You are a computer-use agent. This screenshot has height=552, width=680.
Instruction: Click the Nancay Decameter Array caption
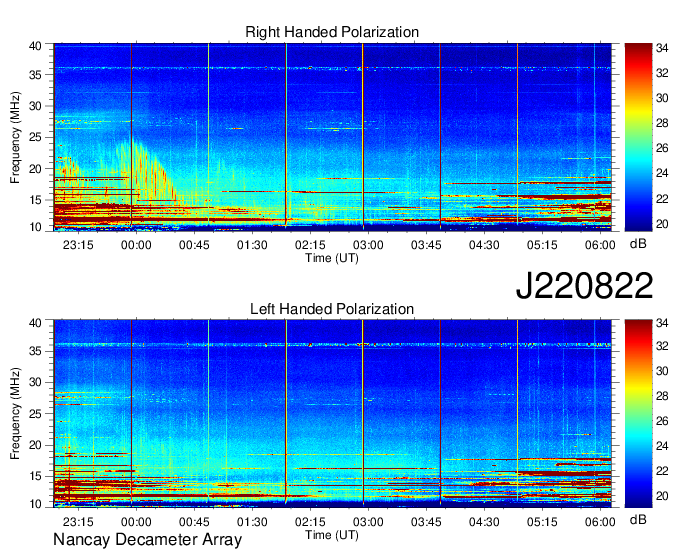coord(147,539)
